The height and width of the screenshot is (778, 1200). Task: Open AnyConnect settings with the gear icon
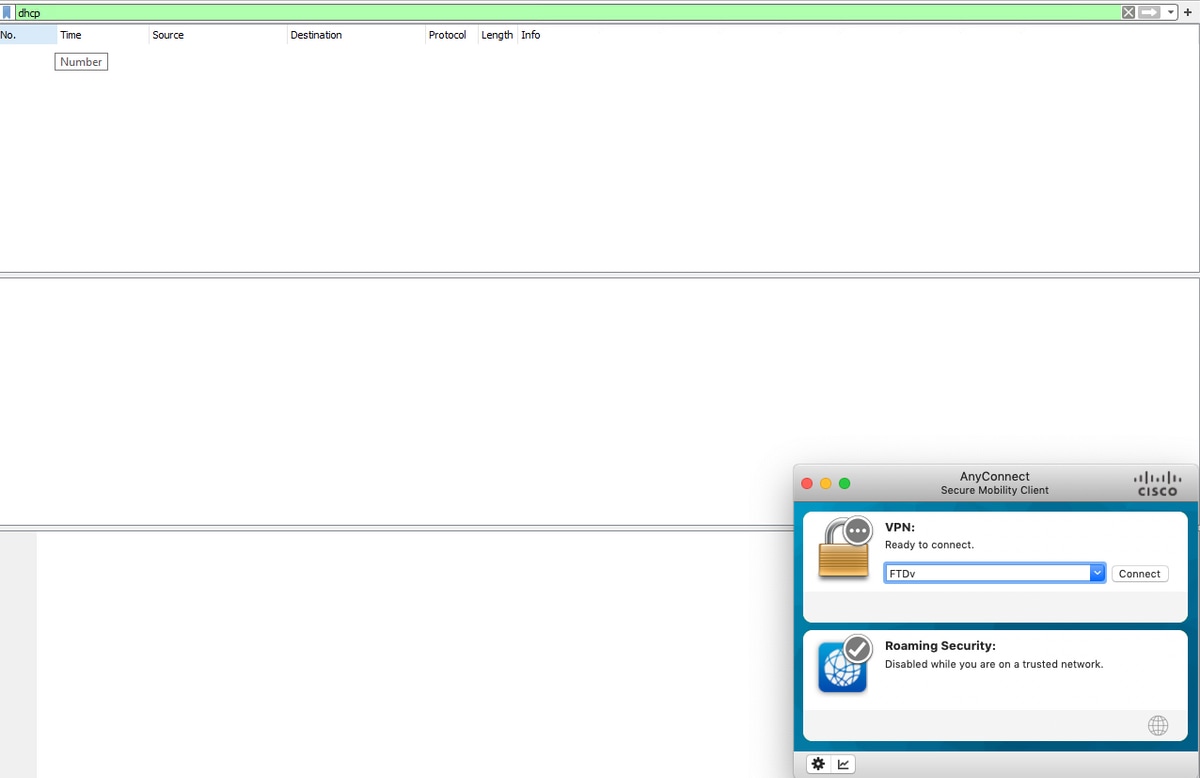[x=818, y=764]
